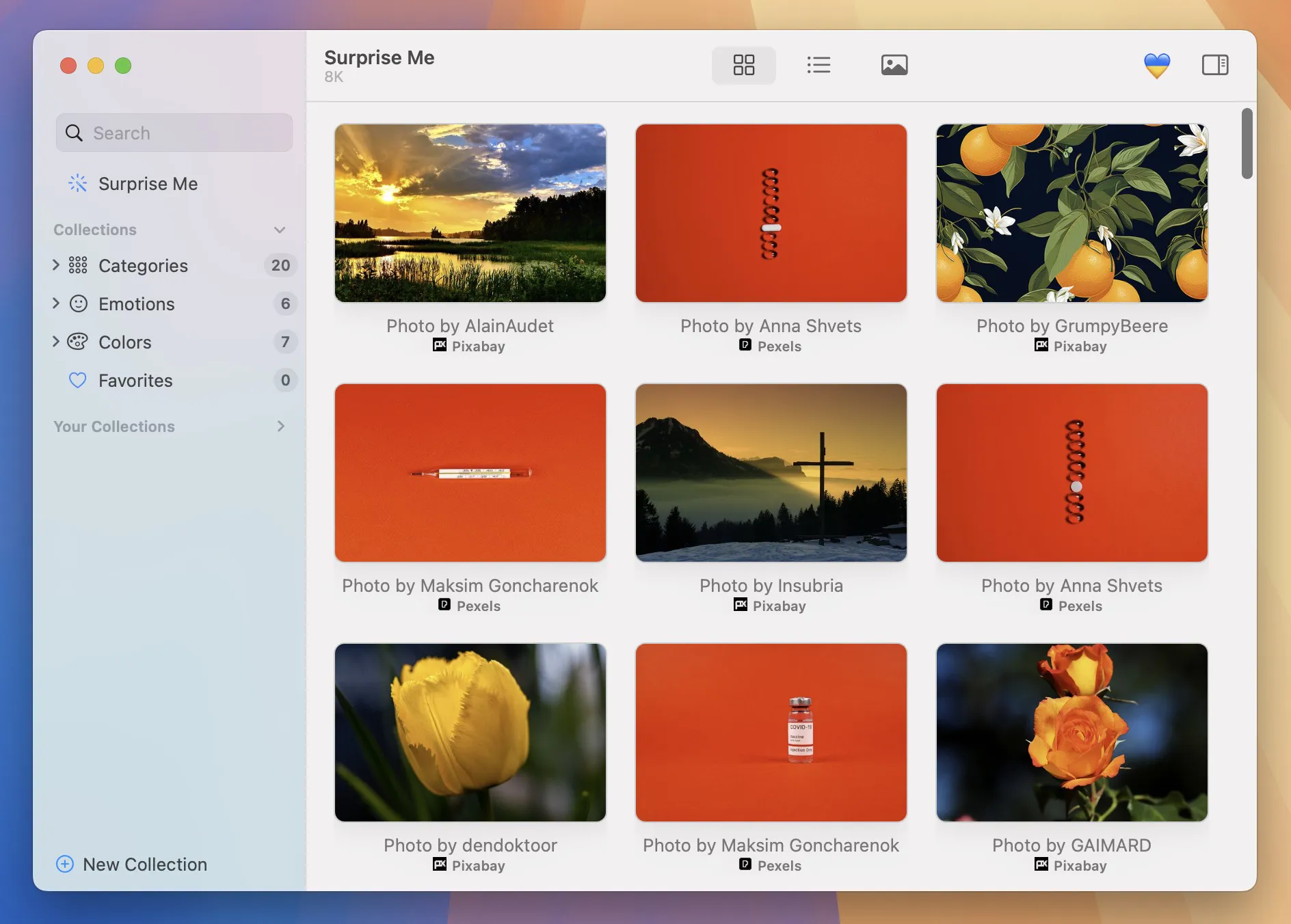Click the blue-yellow heart icon
Viewport: 1291px width, 924px height.
point(1157,66)
